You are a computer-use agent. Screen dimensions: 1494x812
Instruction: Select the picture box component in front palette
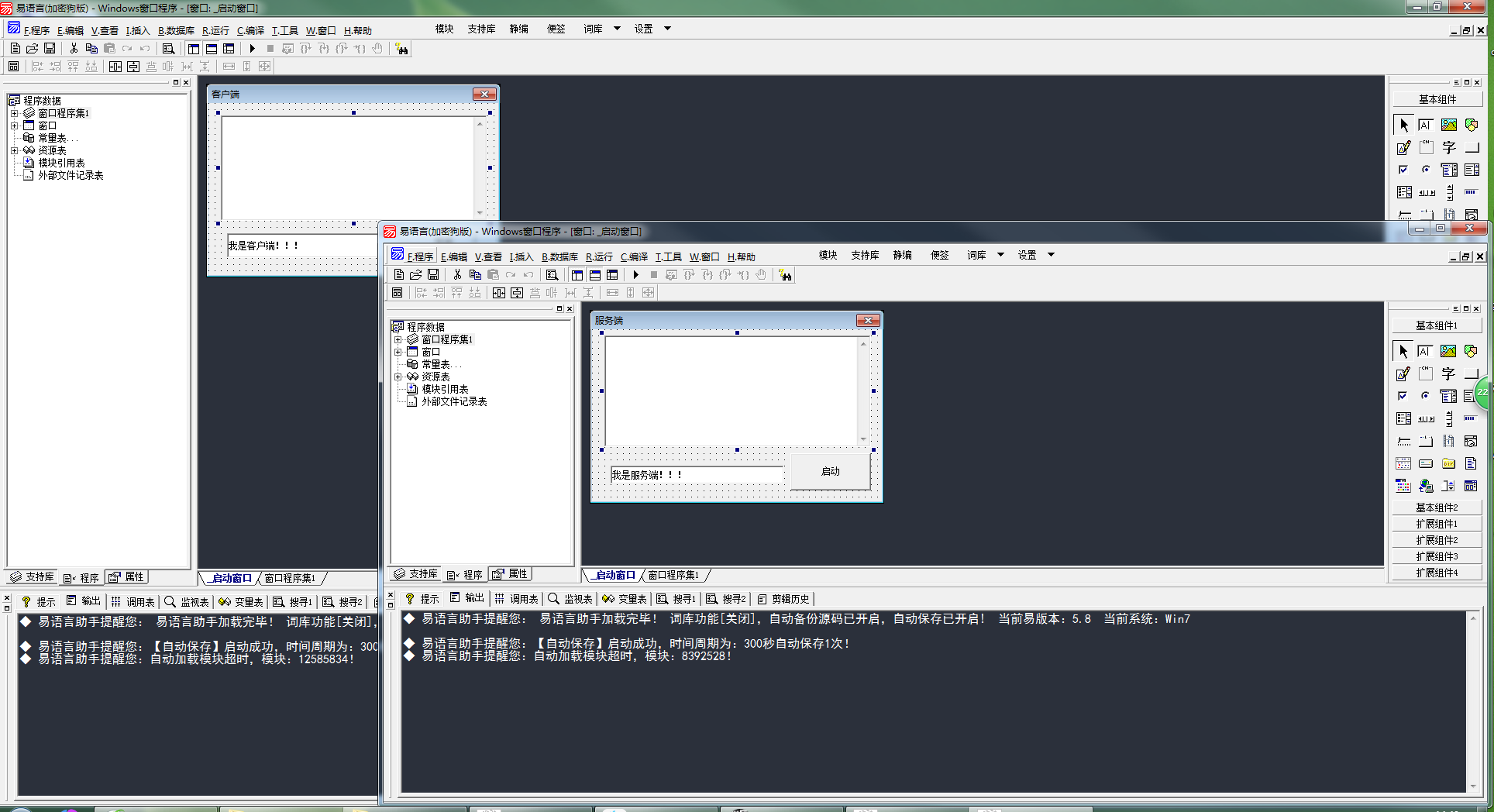point(1448,352)
